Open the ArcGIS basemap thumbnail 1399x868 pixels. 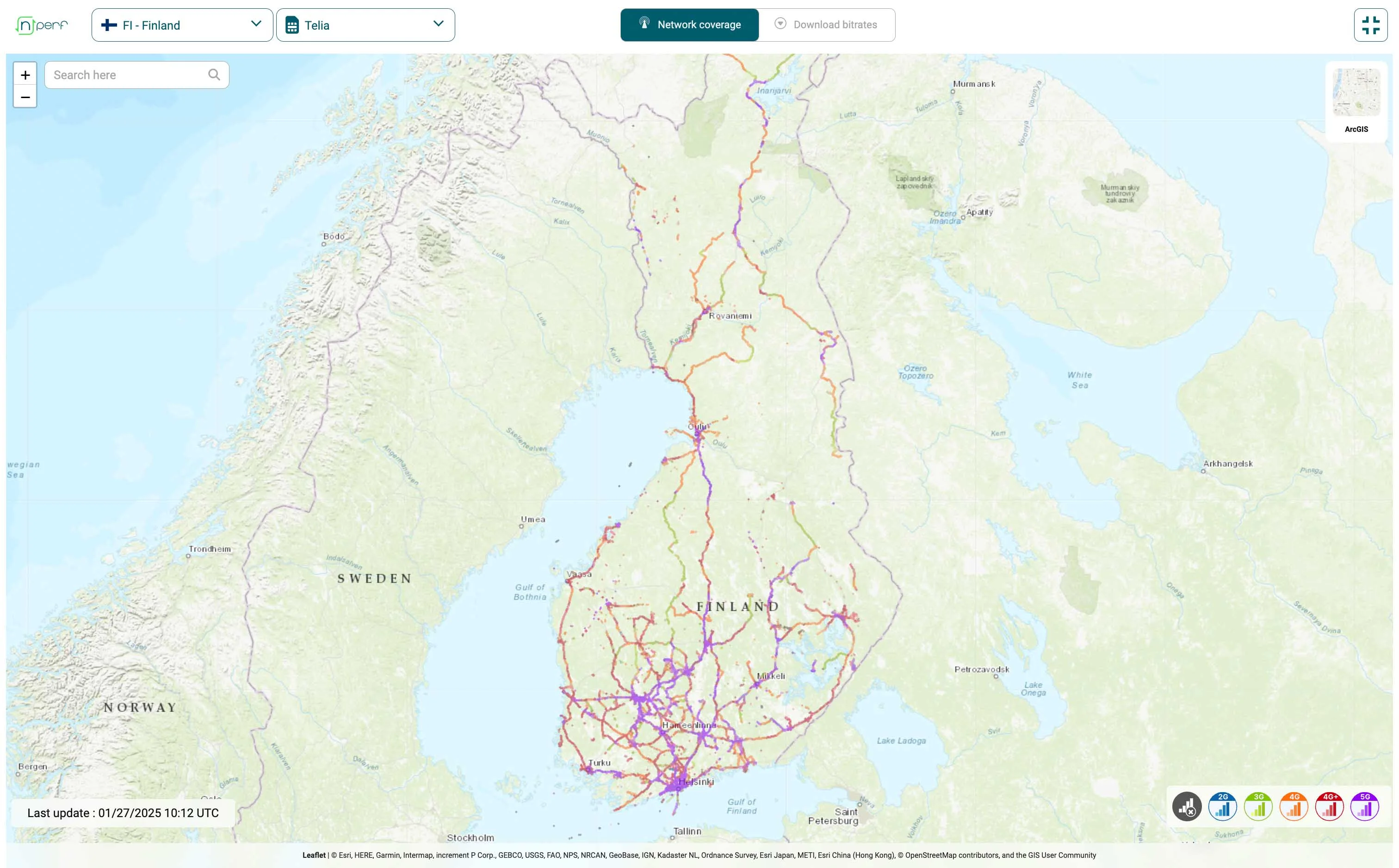[x=1356, y=93]
